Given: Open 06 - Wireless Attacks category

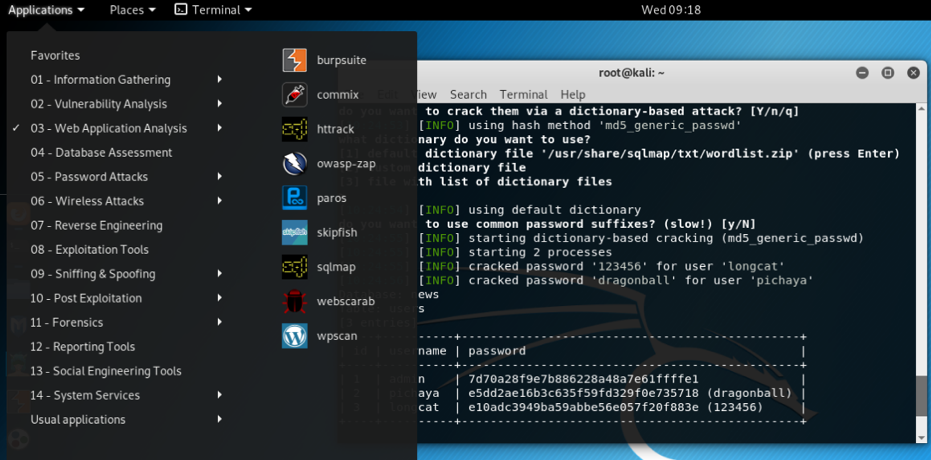Looking at the screenshot, I should click(87, 201).
